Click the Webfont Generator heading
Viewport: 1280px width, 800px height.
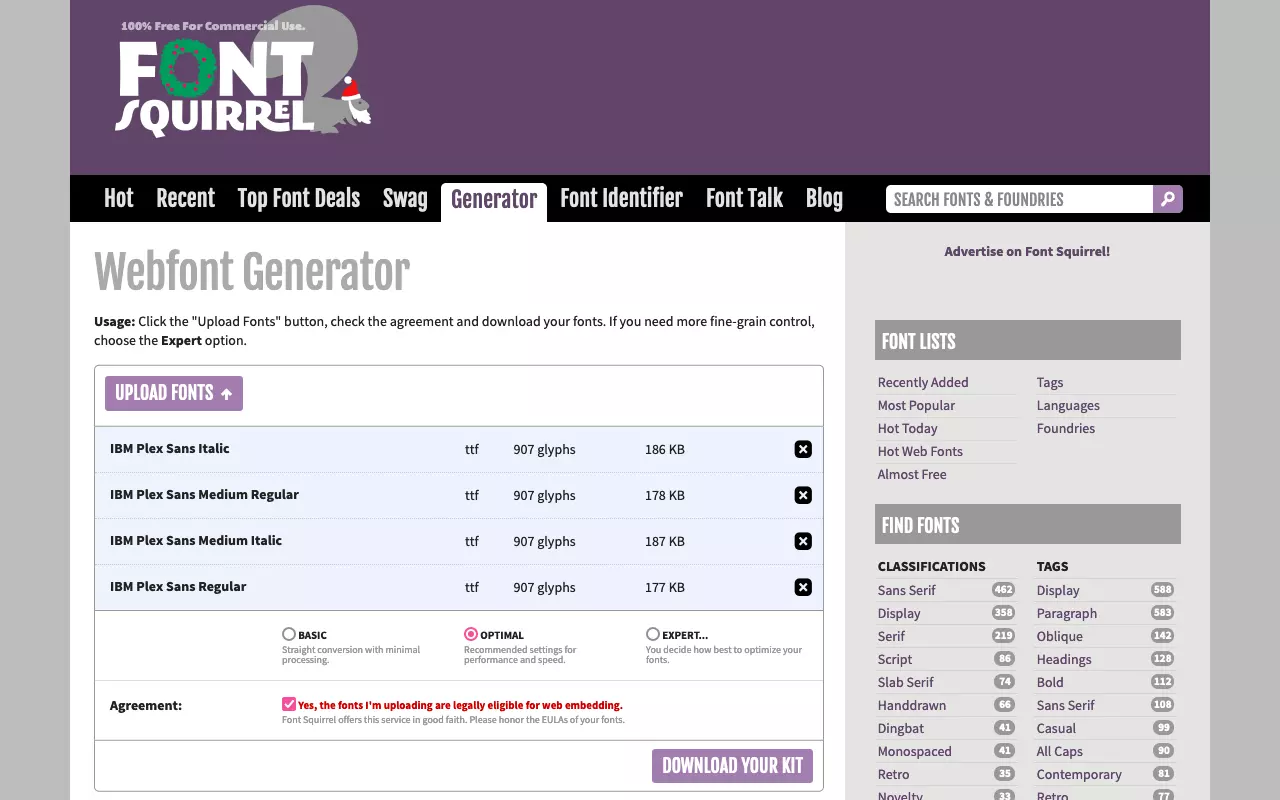(x=252, y=272)
